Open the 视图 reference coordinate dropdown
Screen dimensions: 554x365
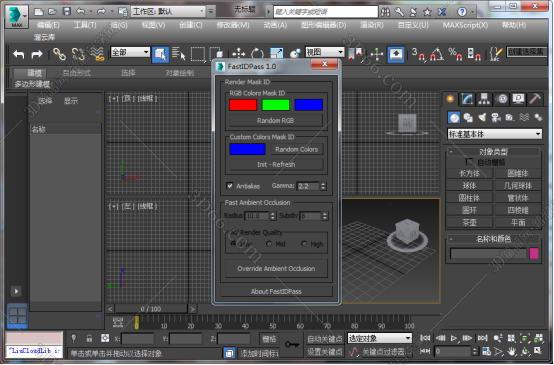pyautogui.click(x=325, y=52)
